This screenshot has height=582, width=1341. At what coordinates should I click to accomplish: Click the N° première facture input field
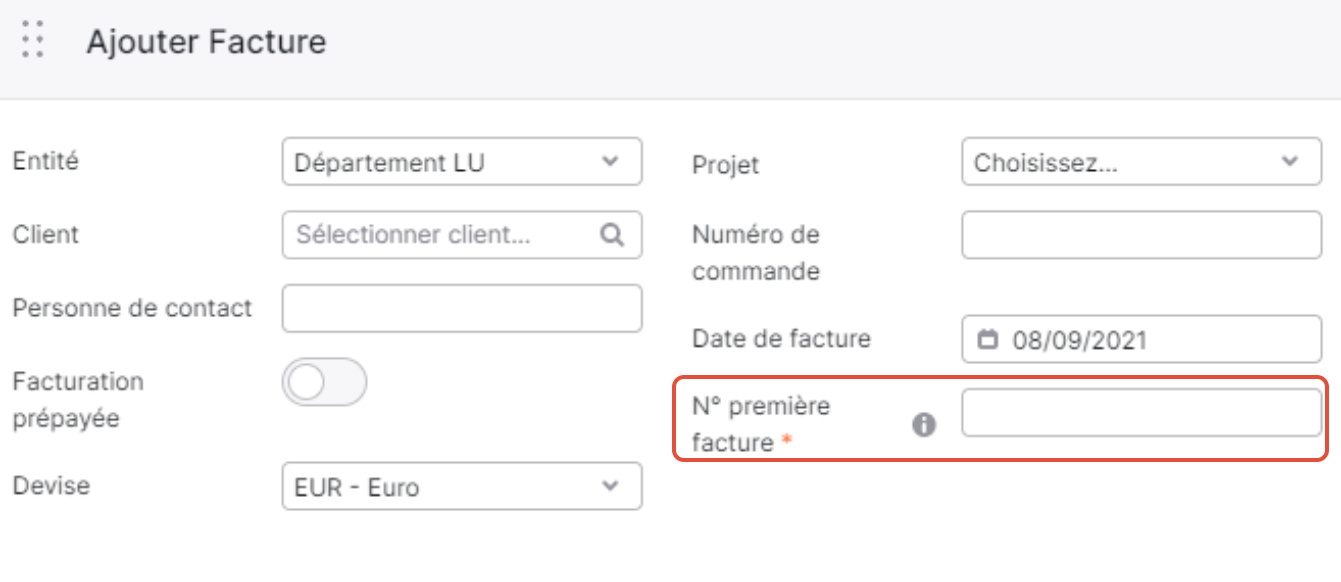1142,413
